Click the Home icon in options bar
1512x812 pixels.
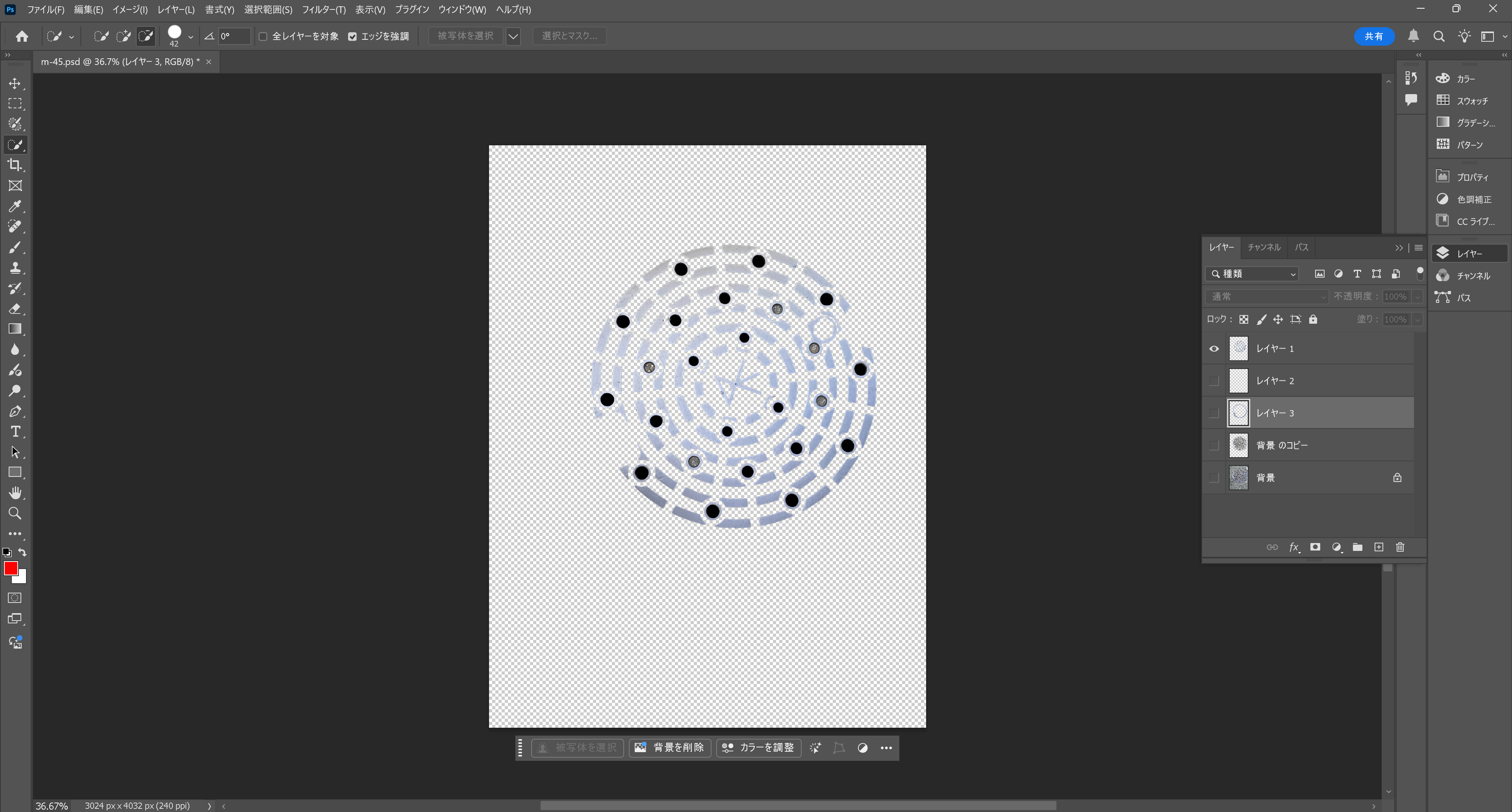click(x=22, y=36)
